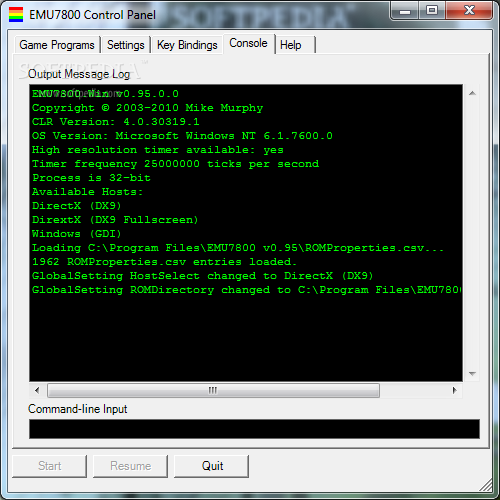Image resolution: width=500 pixels, height=500 pixels.
Task: Quit the emulator with Quit button
Action: pyautogui.click(x=212, y=466)
